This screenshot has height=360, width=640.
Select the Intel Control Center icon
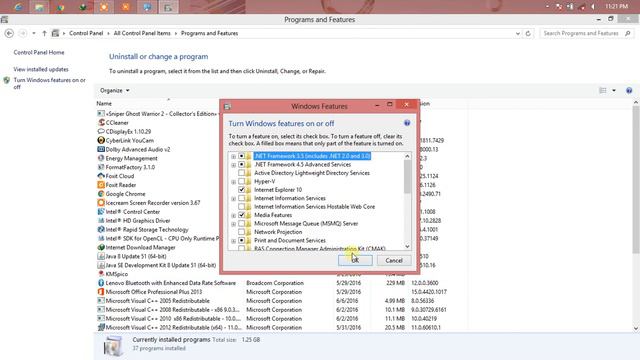point(101,212)
